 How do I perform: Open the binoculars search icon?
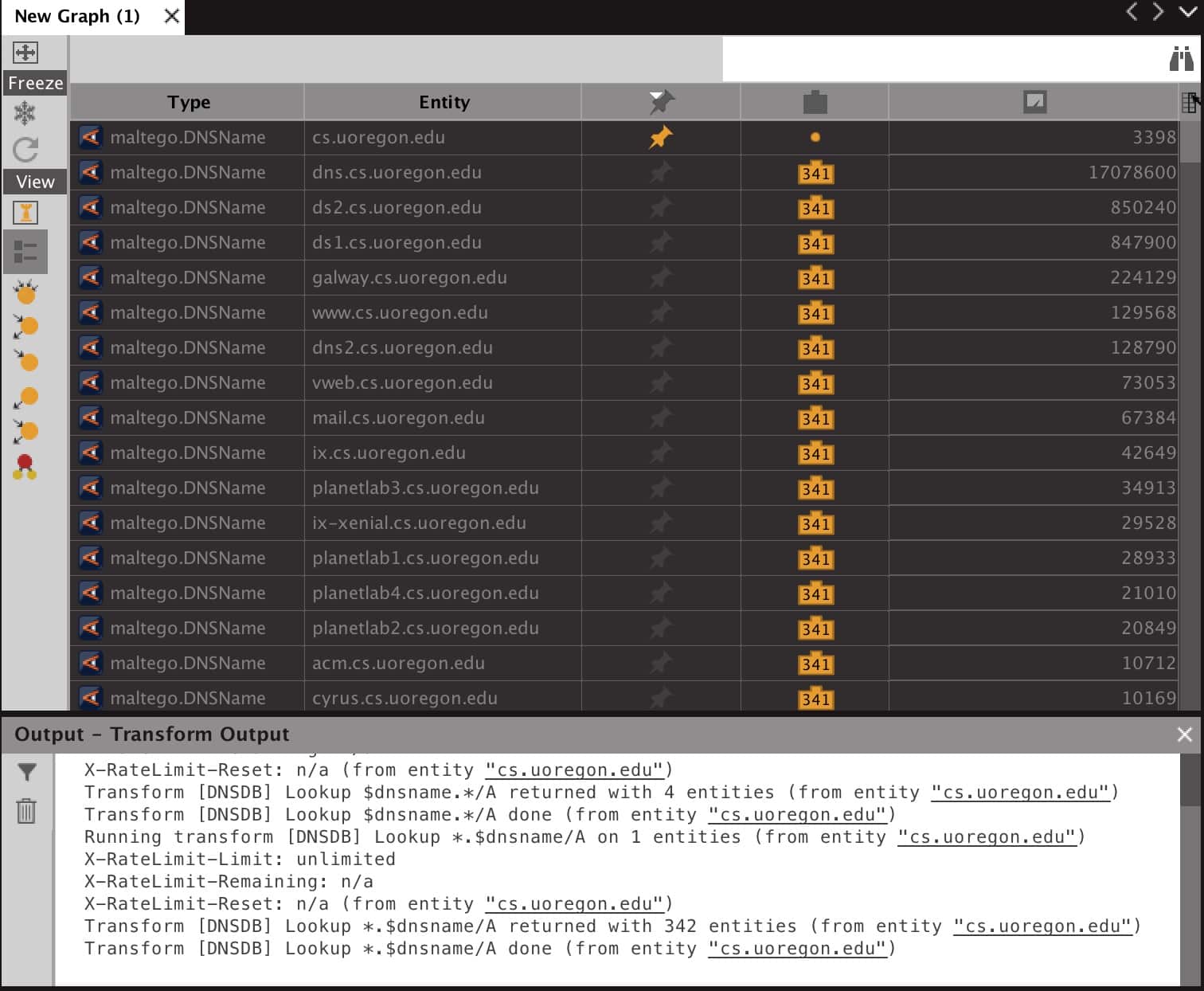coord(1181,58)
